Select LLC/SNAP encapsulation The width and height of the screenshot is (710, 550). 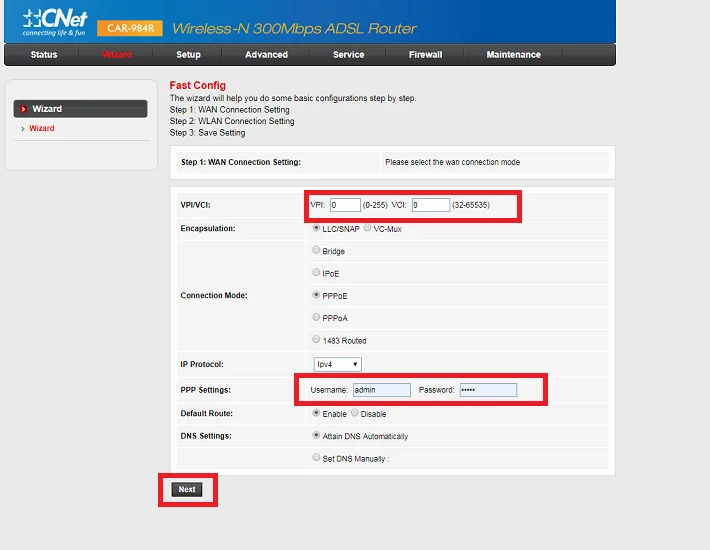tap(317, 228)
